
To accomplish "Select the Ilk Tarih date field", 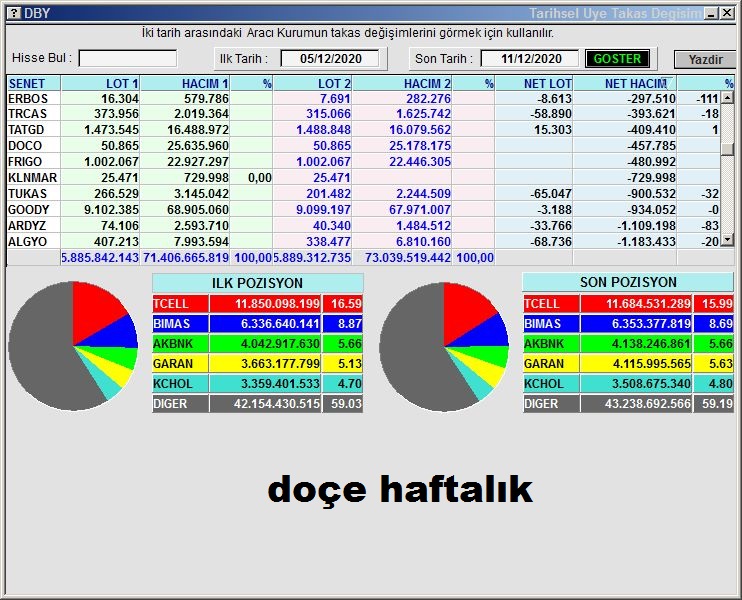I will (330, 59).
